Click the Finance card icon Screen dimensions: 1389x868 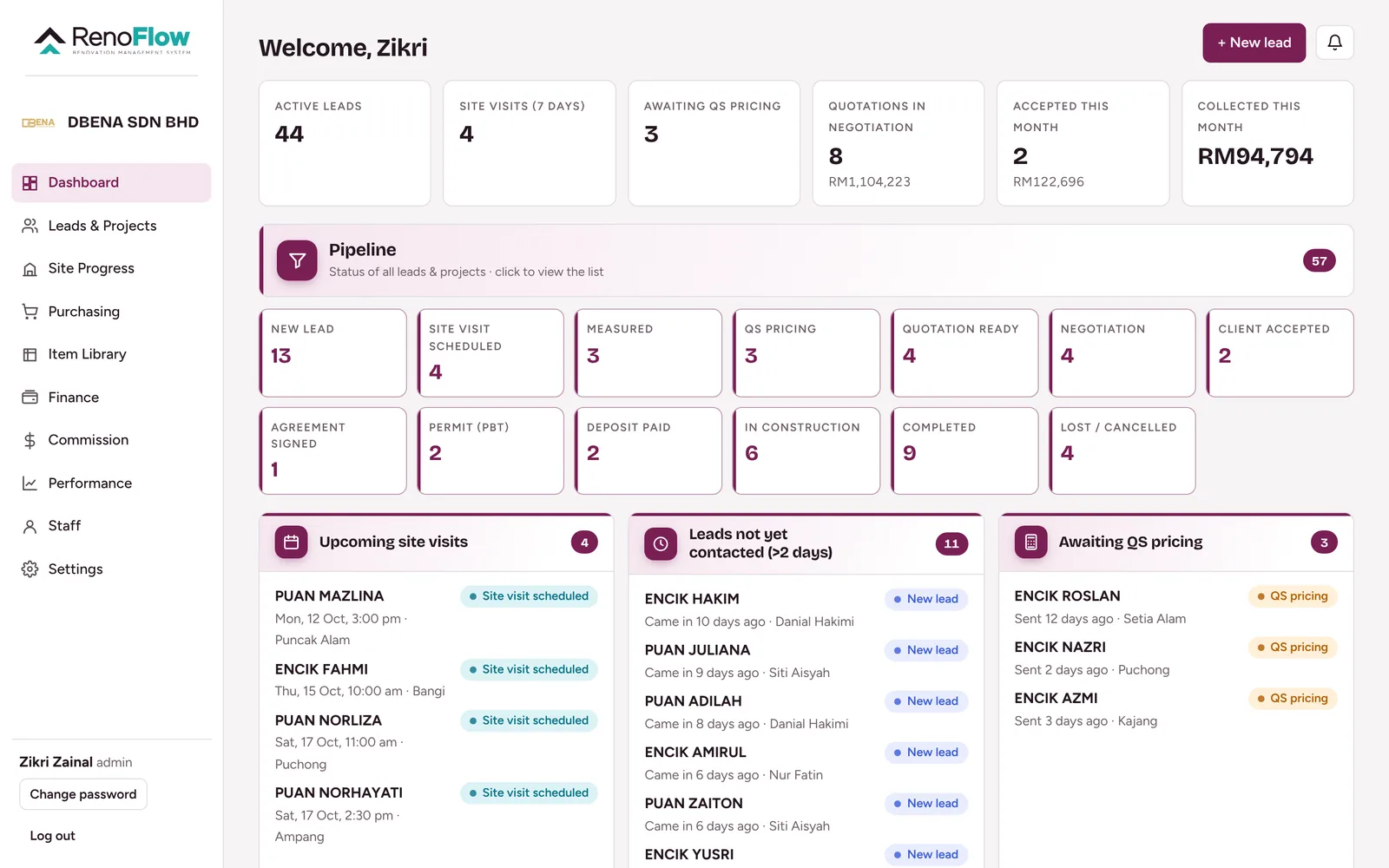tap(30, 398)
